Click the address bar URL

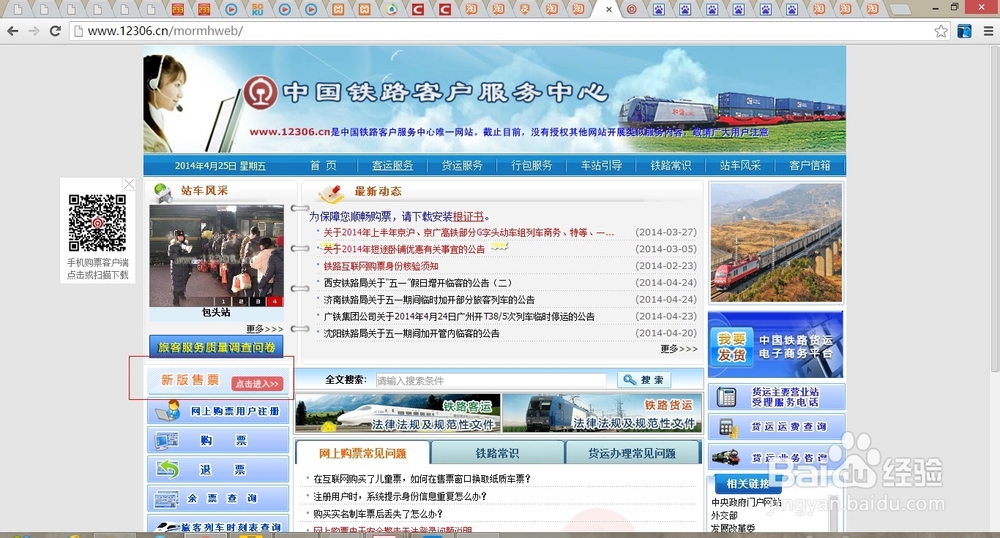165,31
